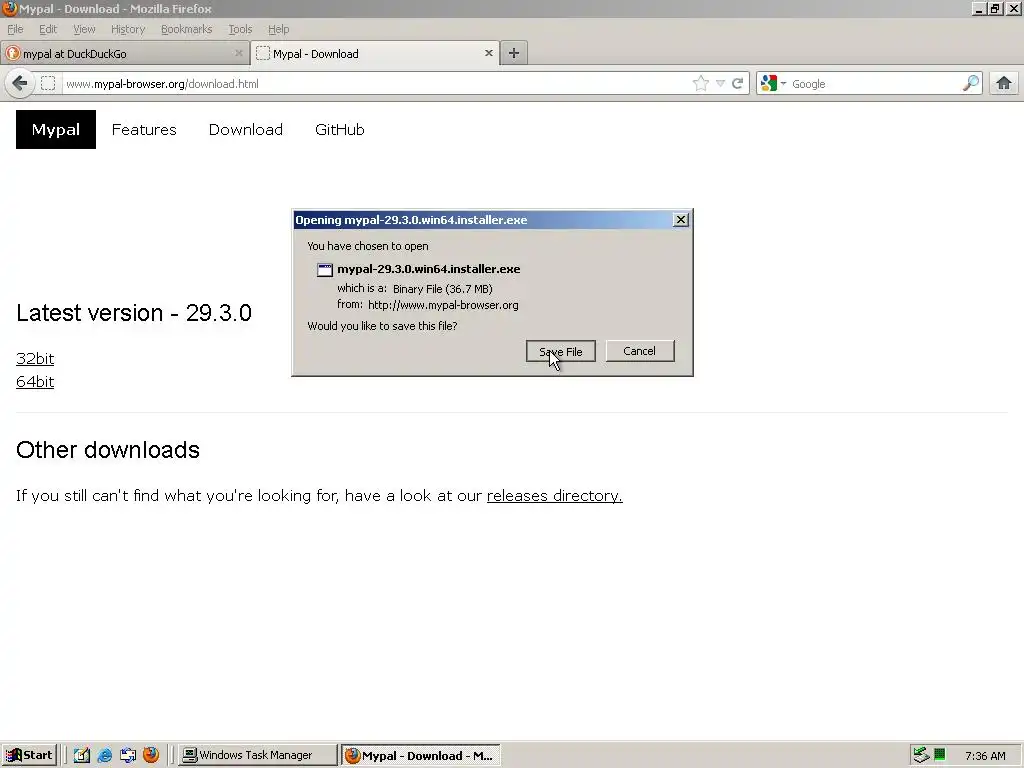Switch to Windows Task Manager taskbar button

pyautogui.click(x=258, y=755)
